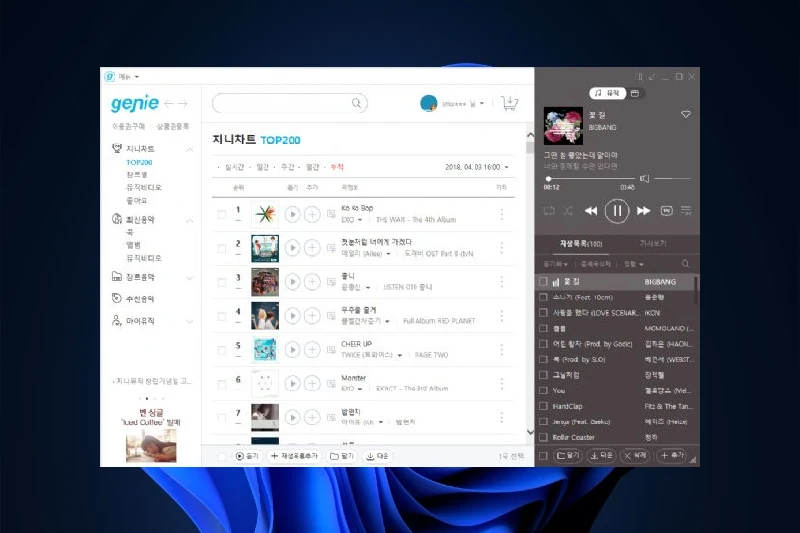Like the current song with heart icon

pos(686,115)
